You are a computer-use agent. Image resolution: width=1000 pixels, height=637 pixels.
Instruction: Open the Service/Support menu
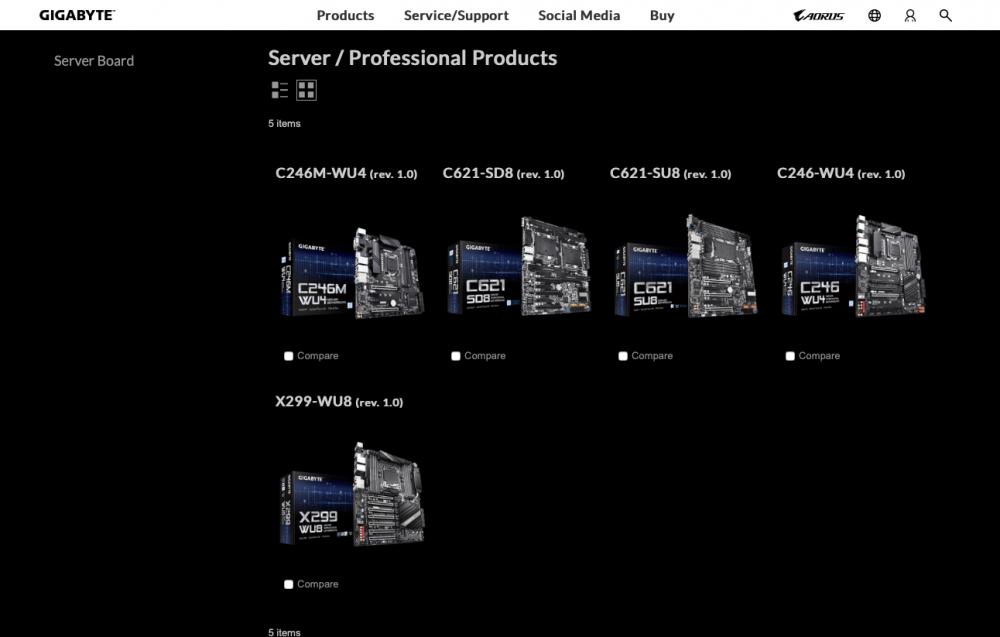click(456, 15)
